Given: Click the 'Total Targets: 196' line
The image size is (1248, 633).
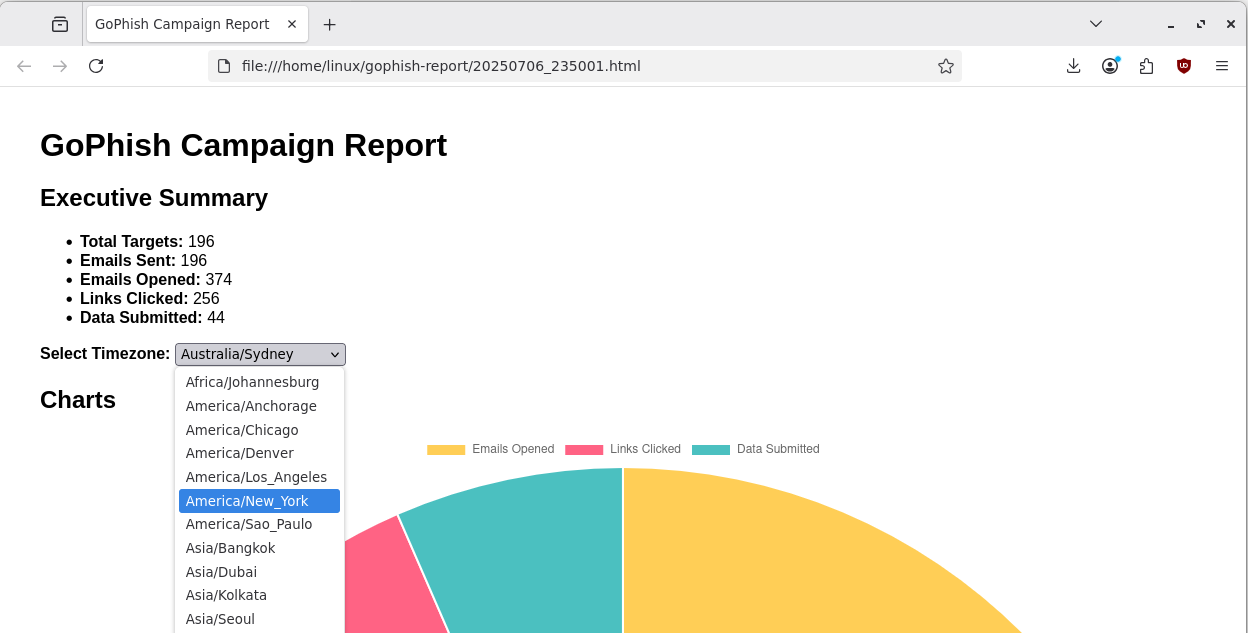Looking at the screenshot, I should [x=147, y=242].
